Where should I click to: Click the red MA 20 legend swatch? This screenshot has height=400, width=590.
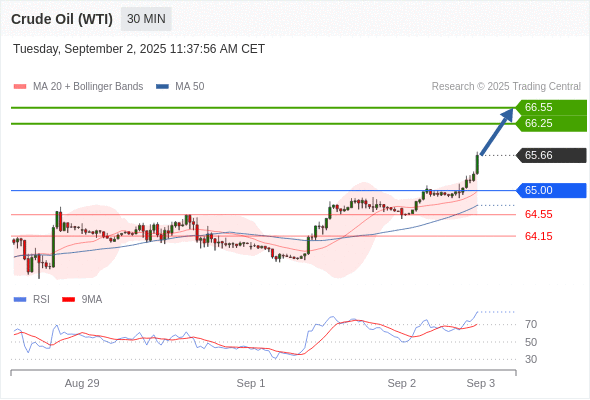(20, 87)
